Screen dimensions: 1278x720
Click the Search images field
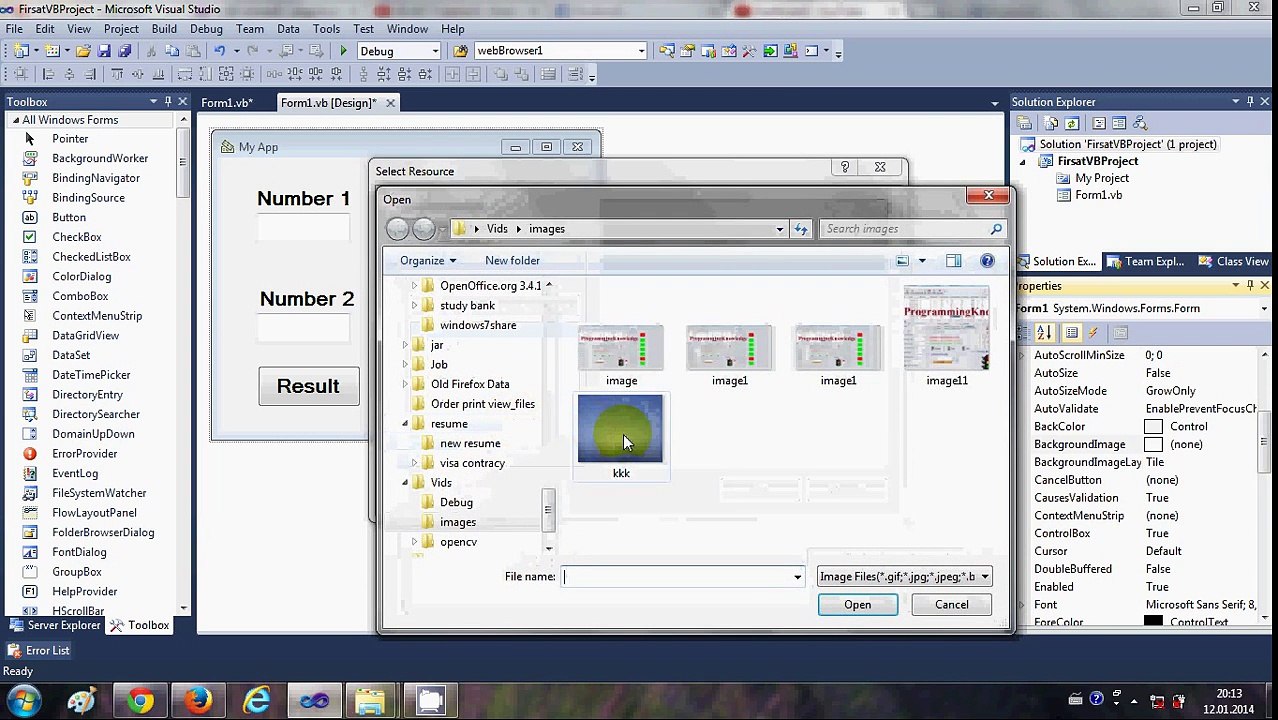912,229
